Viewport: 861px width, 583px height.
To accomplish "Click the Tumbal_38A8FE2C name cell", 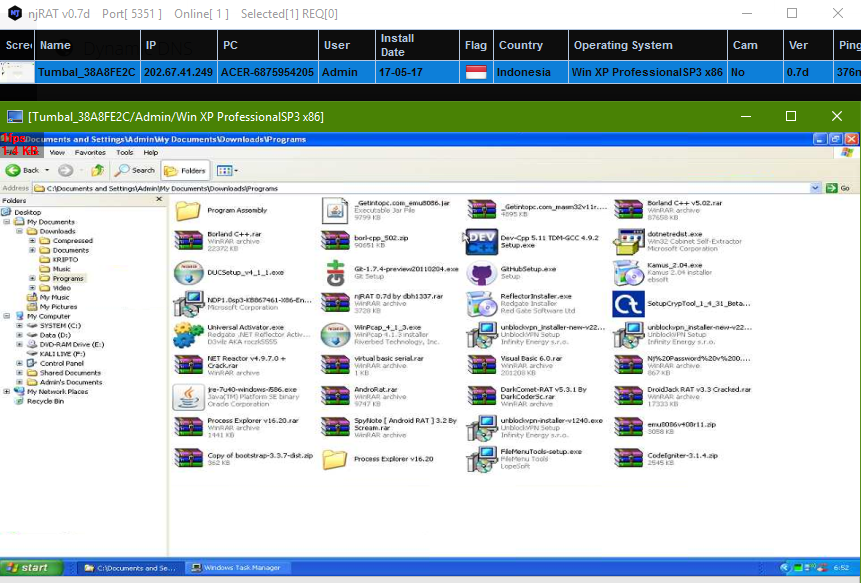I will (x=87, y=72).
